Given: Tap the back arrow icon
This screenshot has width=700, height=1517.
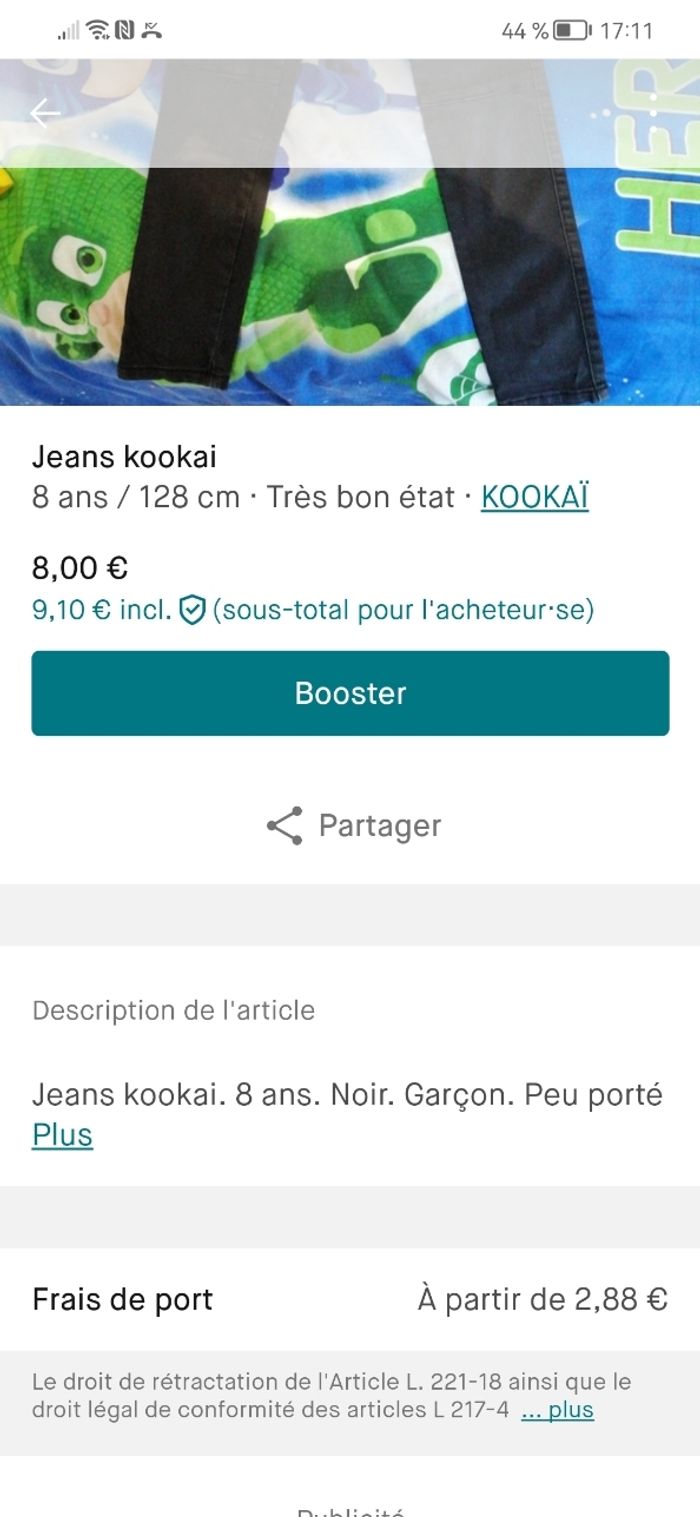Looking at the screenshot, I should pyautogui.click(x=45, y=113).
